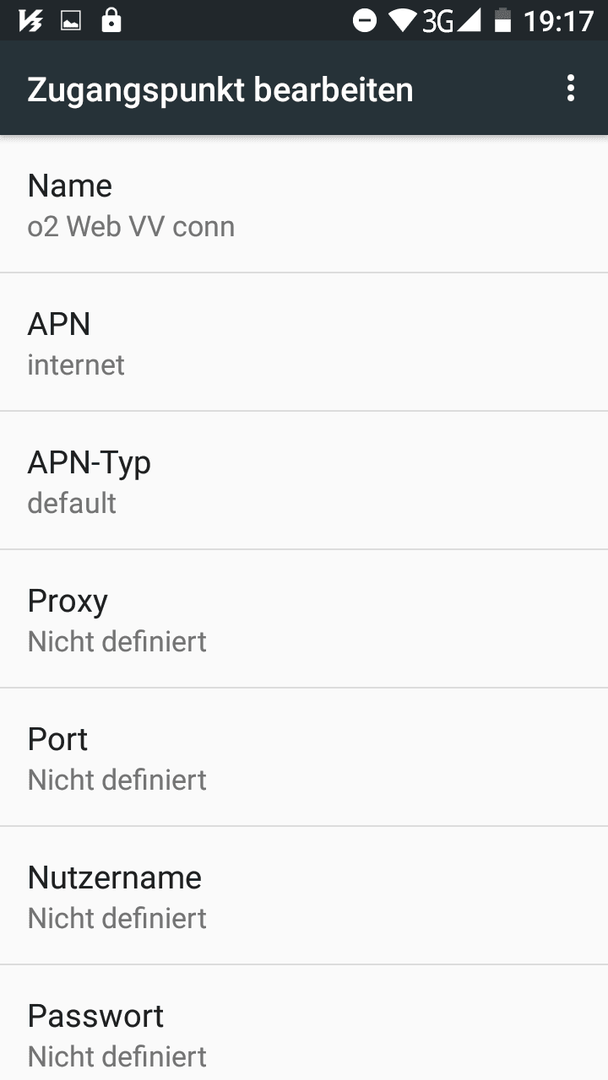Open the Proxy setting
Image resolution: width=608 pixels, height=1080 pixels.
[304, 619]
